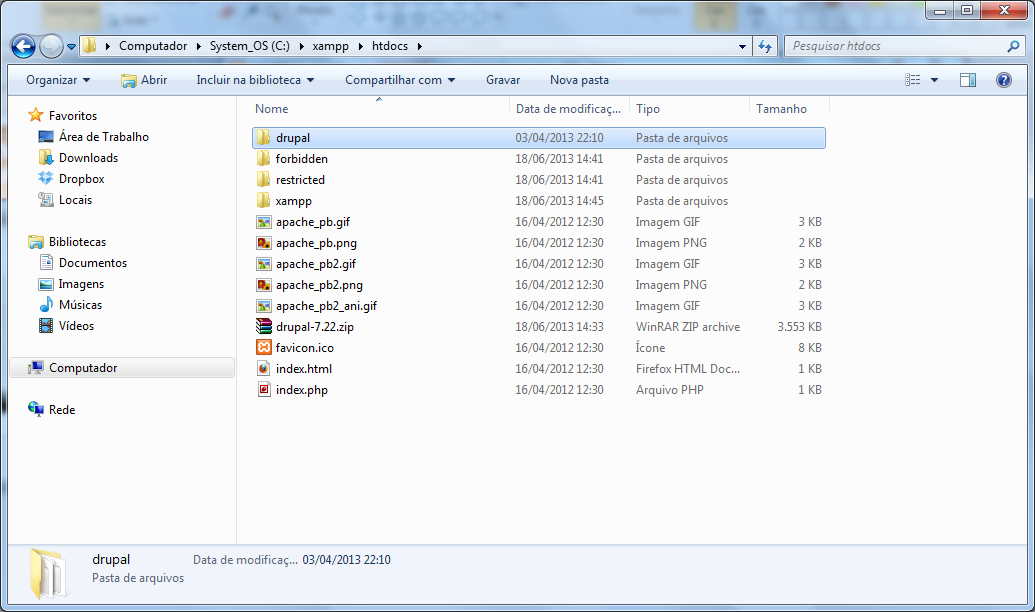Select the restricted folder icon
Screen dimensions: 1035x612
tap(263, 180)
